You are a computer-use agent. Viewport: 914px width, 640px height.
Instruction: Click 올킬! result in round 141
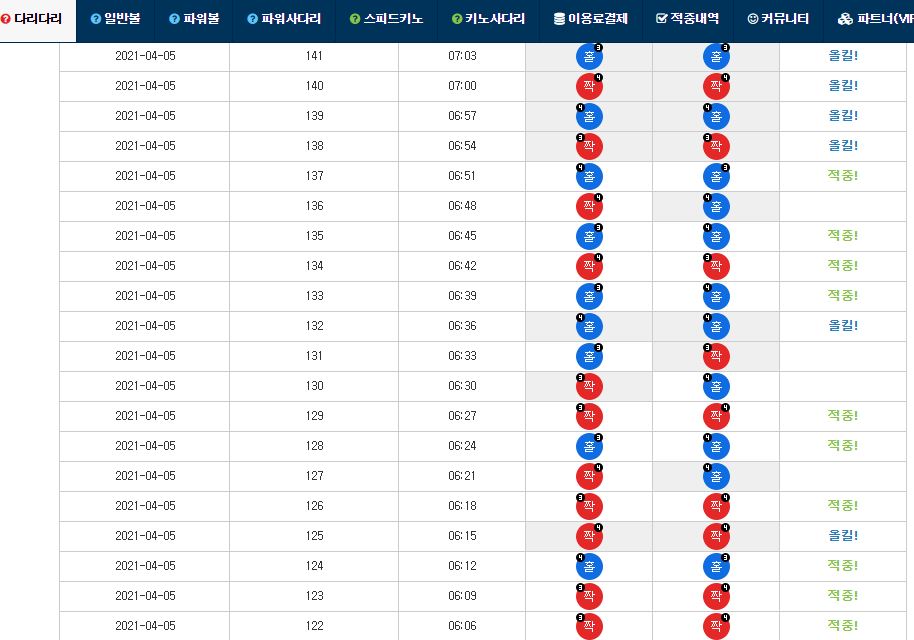pyautogui.click(x=843, y=56)
